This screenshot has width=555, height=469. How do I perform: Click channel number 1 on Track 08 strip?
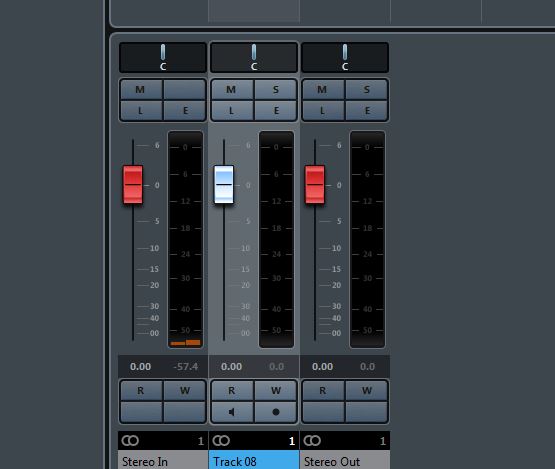pyautogui.click(x=292, y=441)
